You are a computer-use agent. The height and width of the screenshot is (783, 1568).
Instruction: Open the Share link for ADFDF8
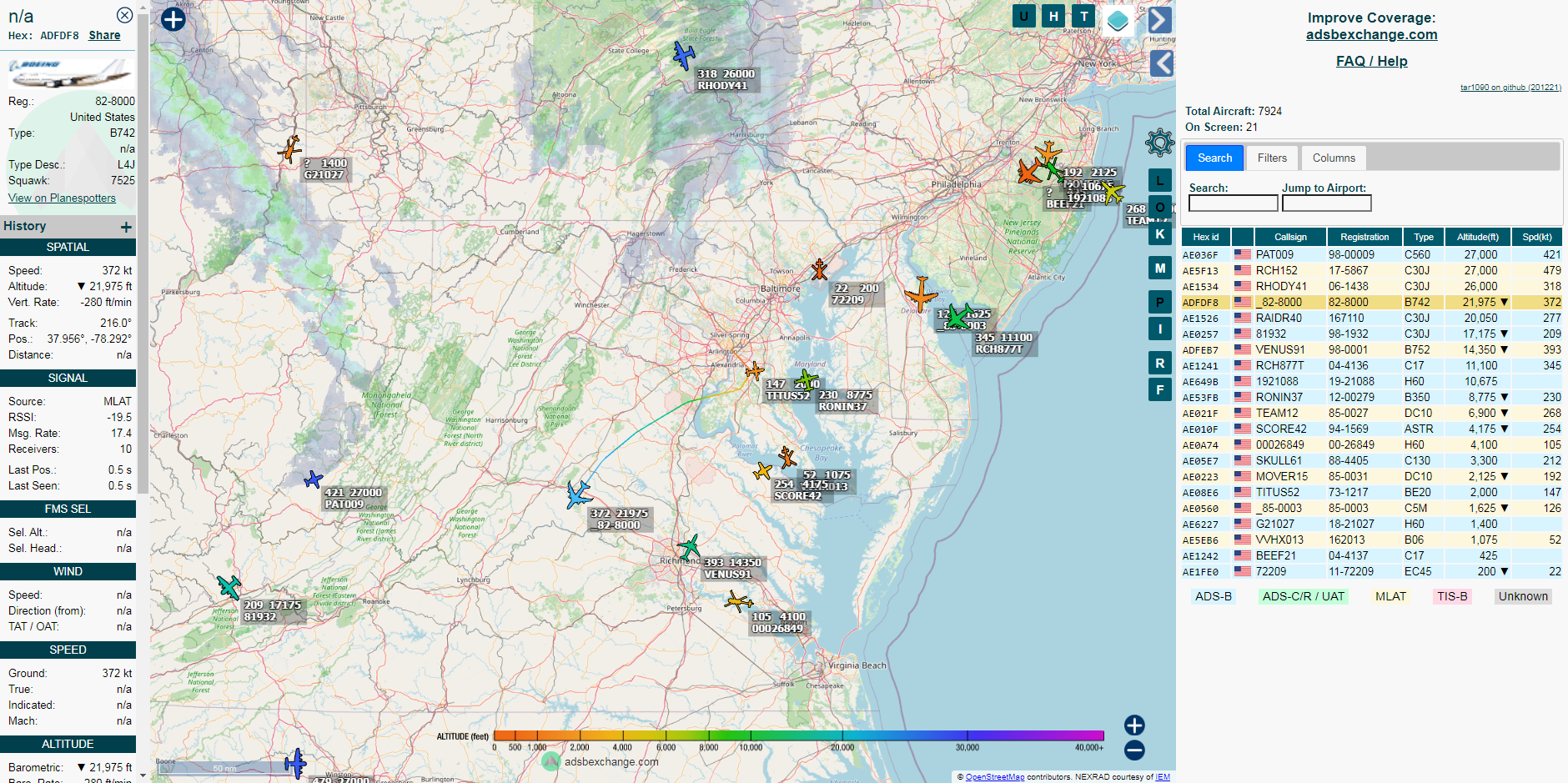(104, 35)
